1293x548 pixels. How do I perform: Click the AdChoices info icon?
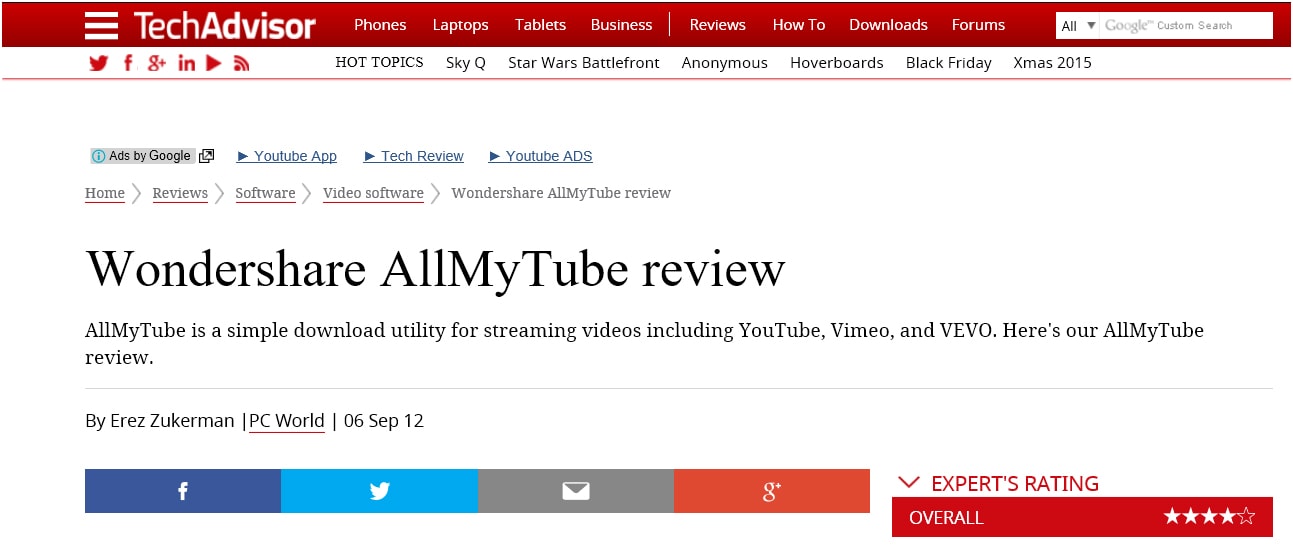click(98, 156)
